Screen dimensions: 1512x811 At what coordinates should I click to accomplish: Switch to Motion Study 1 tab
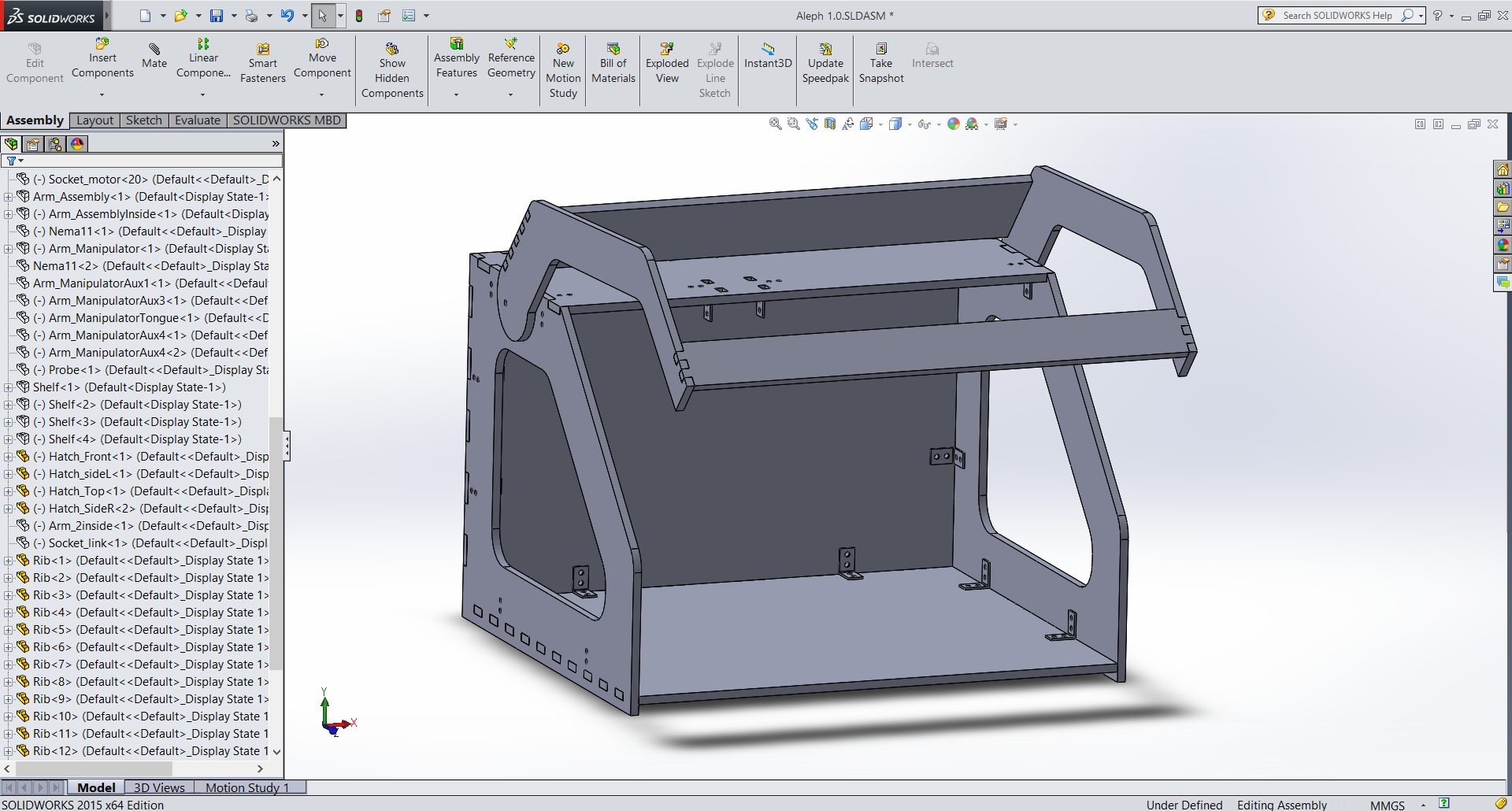pos(247,787)
